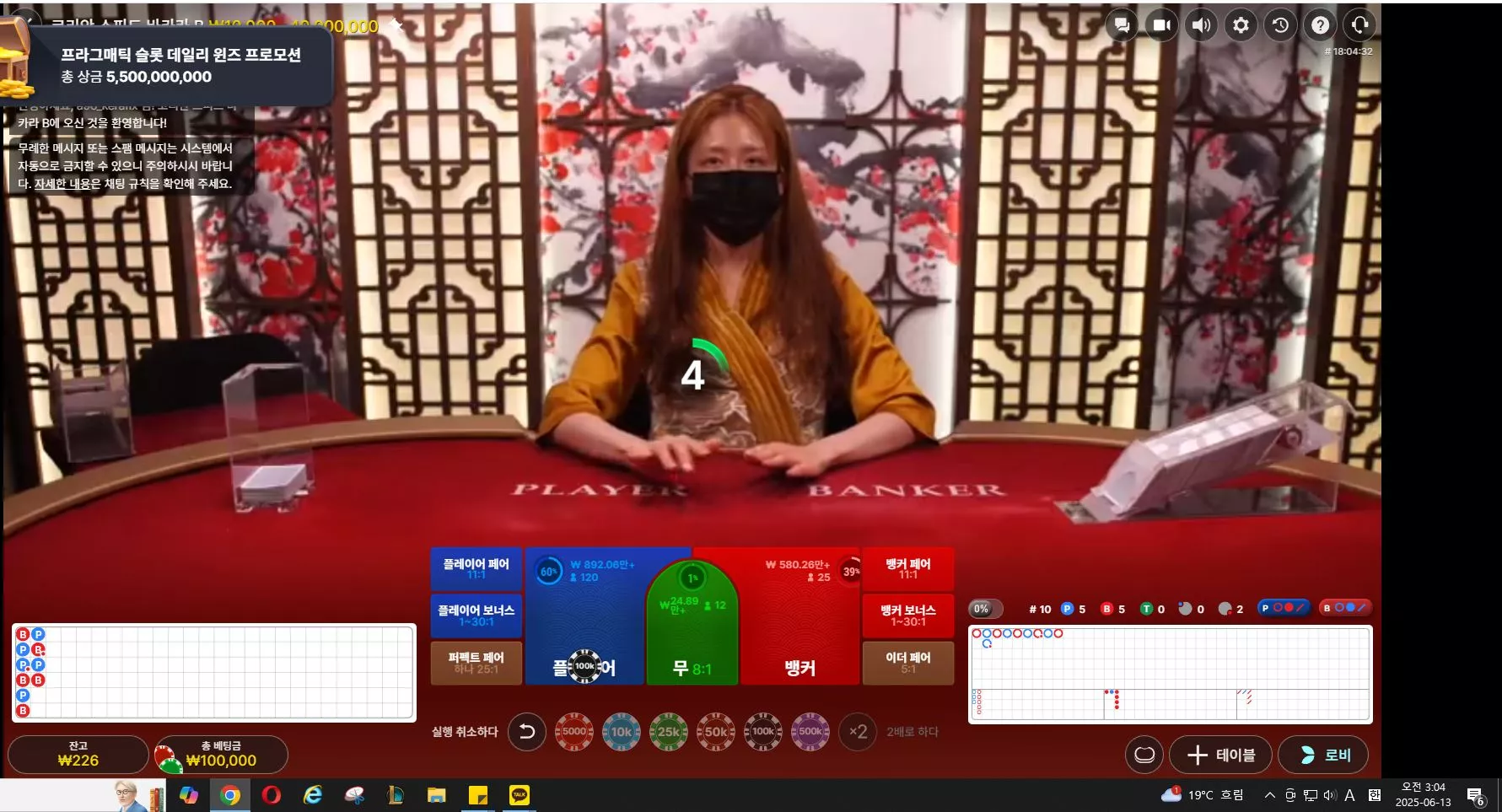
Task: Select the 100k chip
Action: [763, 732]
